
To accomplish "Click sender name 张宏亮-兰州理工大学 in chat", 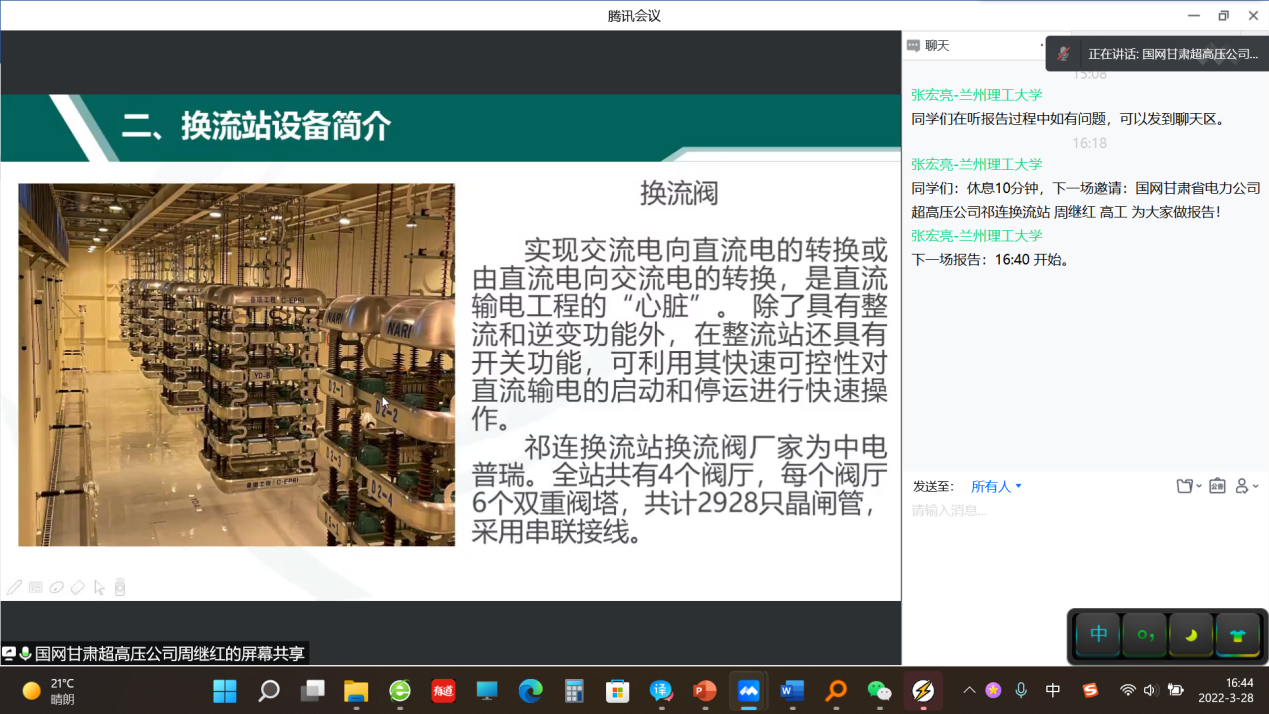I will pyautogui.click(x=976, y=95).
